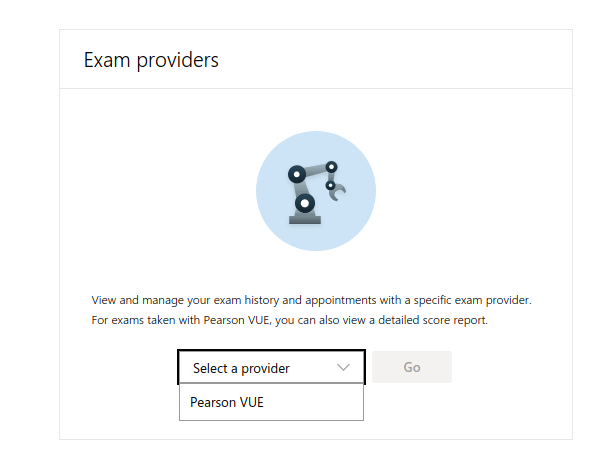Viewport: 591px width, 454px height.
Task: Click the robot's top right joint
Action: click(x=331, y=167)
